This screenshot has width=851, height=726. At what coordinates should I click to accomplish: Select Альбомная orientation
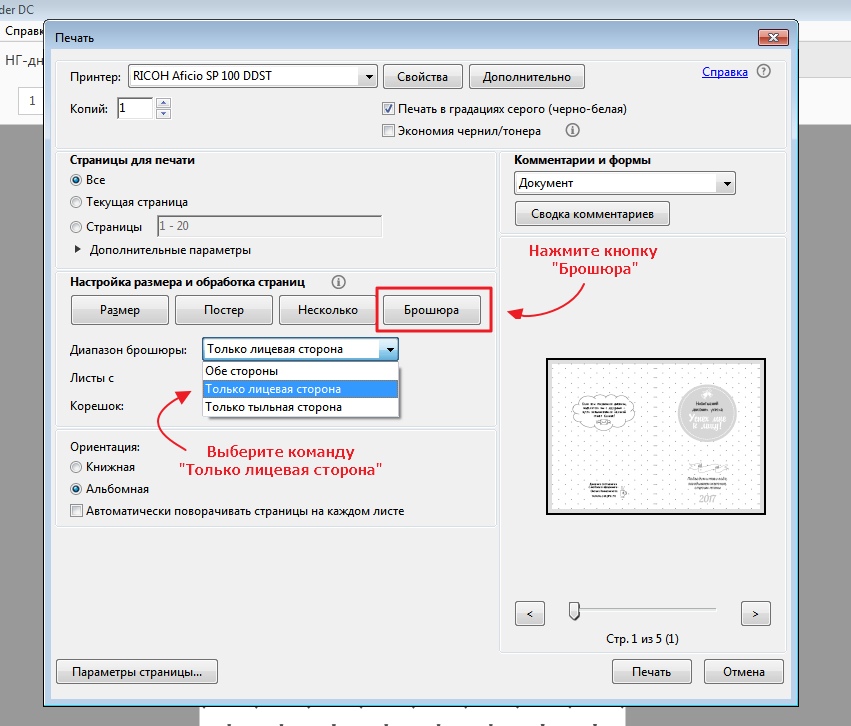coord(76,489)
